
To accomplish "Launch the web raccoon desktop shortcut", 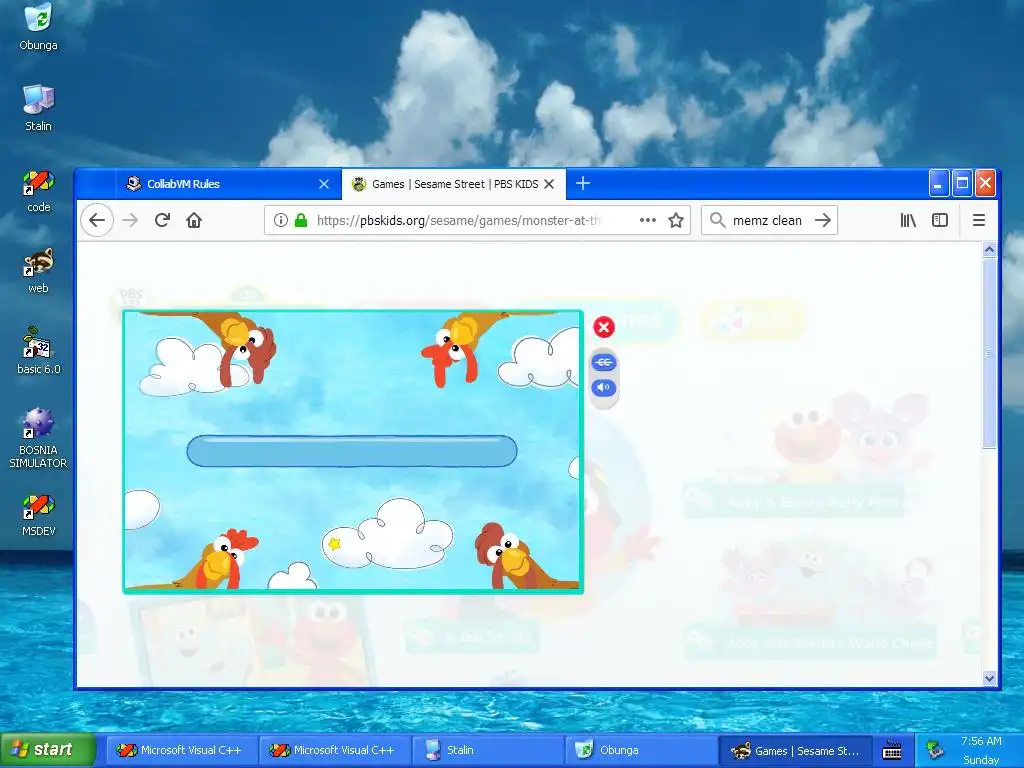I will pos(39,270).
